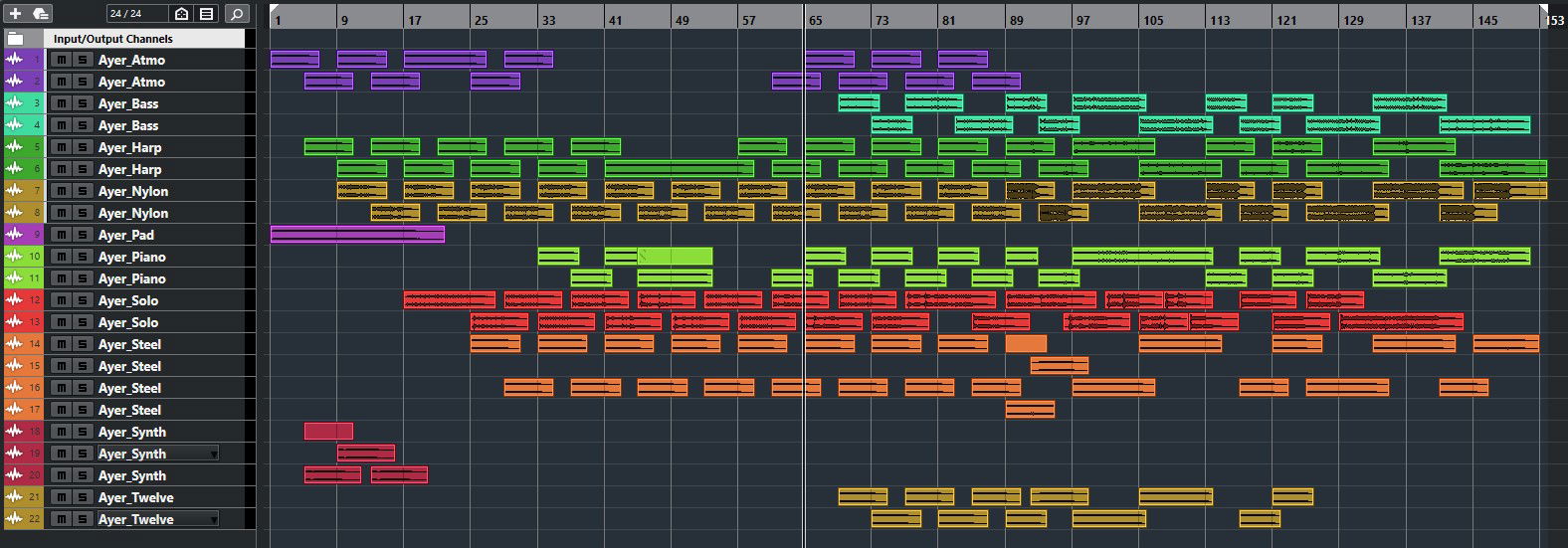Solo track 17 Ayer_Steel
The image size is (1568, 548).
(x=83, y=410)
